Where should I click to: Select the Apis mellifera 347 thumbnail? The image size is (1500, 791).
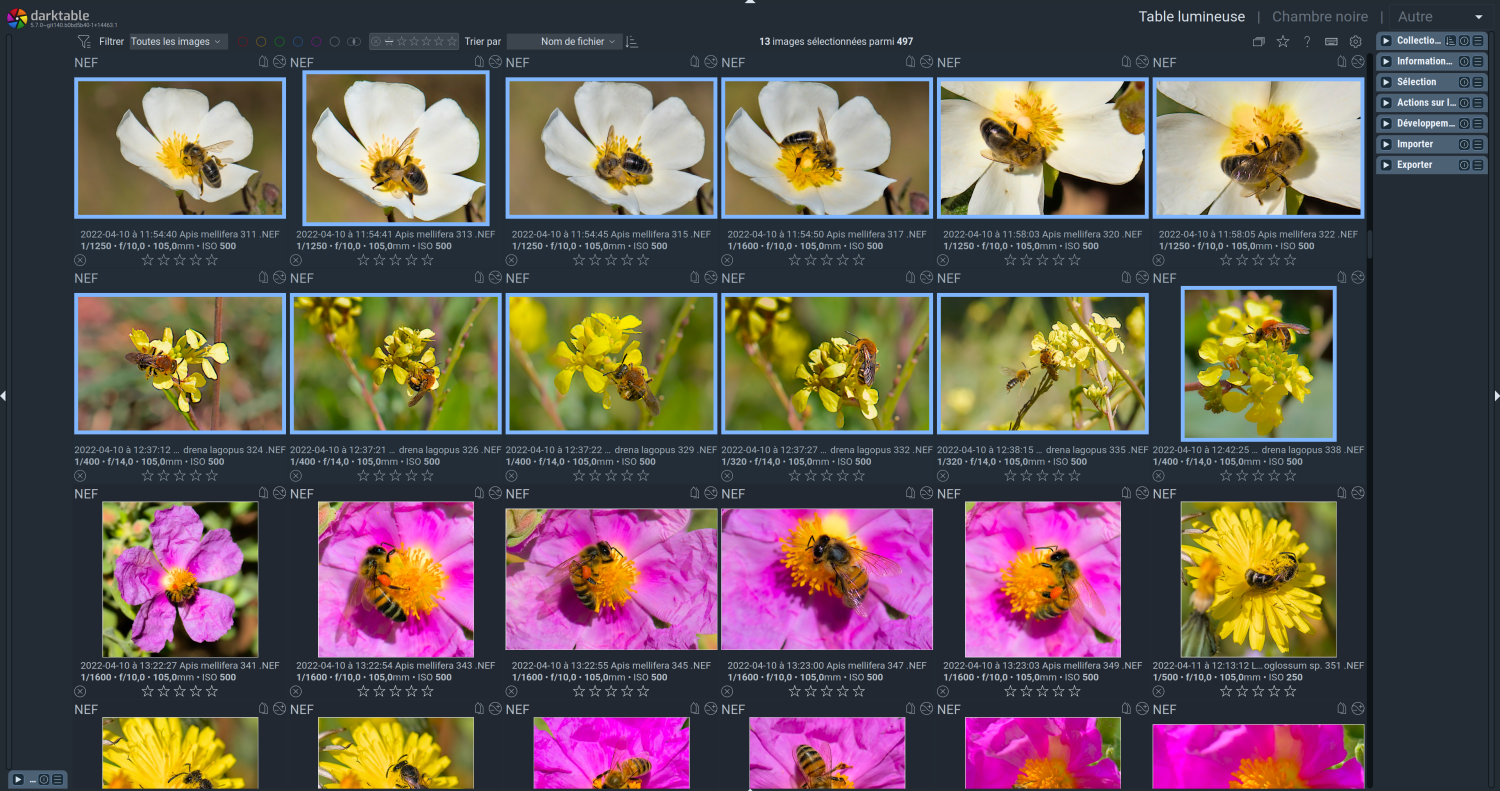pos(827,579)
